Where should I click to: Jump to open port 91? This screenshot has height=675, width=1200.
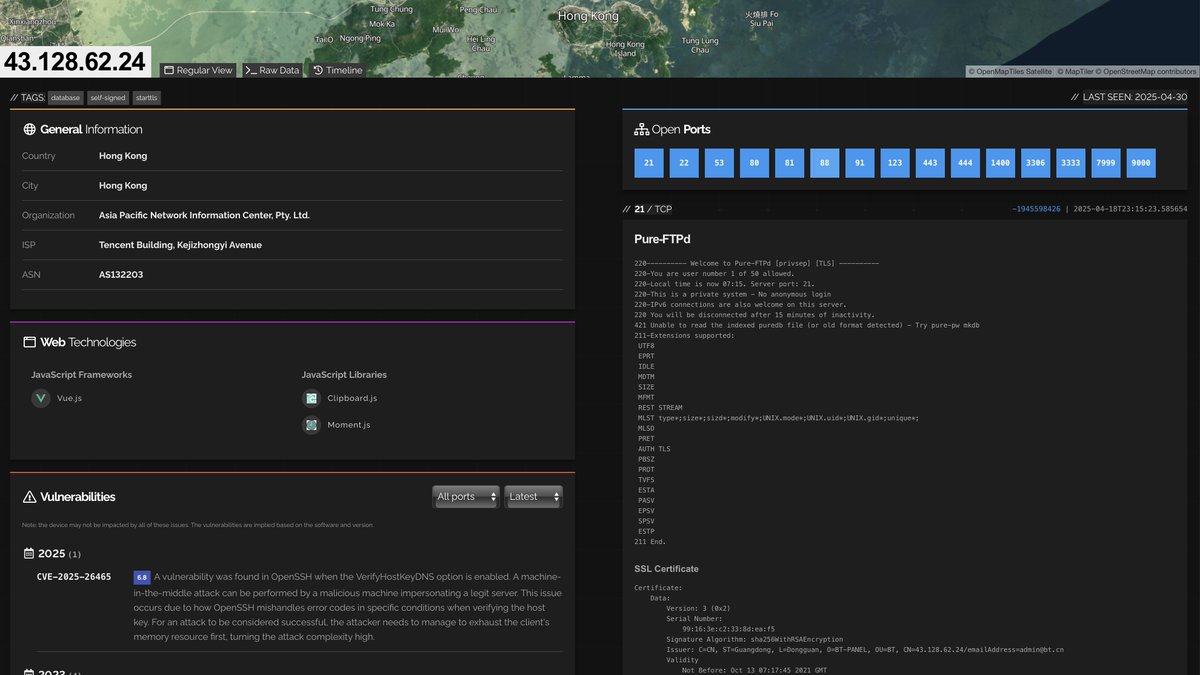point(859,163)
